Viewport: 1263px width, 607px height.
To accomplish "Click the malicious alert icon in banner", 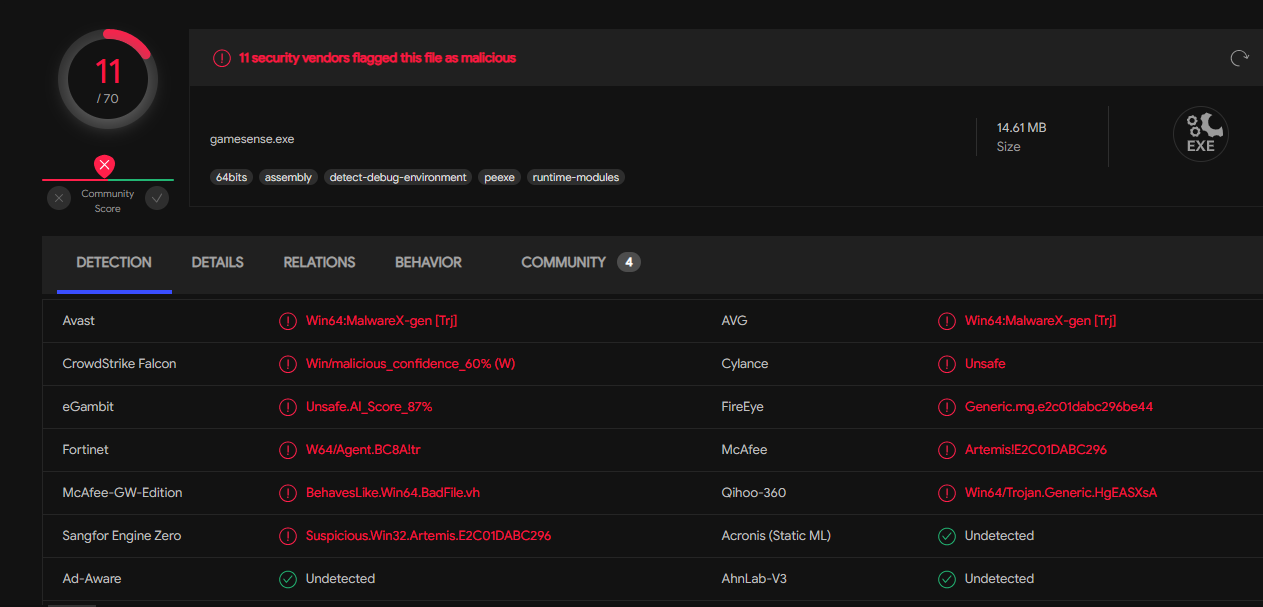I will (222, 58).
